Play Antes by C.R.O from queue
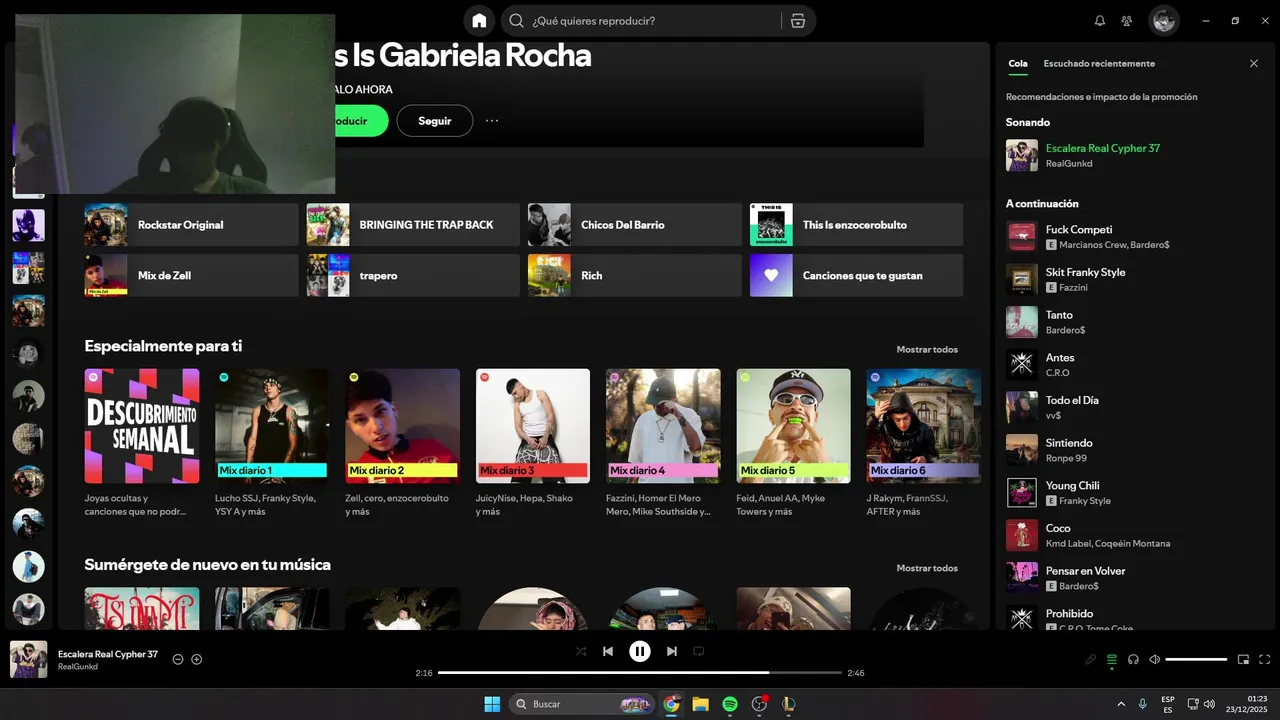Viewport: 1280px width, 720px height. [x=1136, y=365]
